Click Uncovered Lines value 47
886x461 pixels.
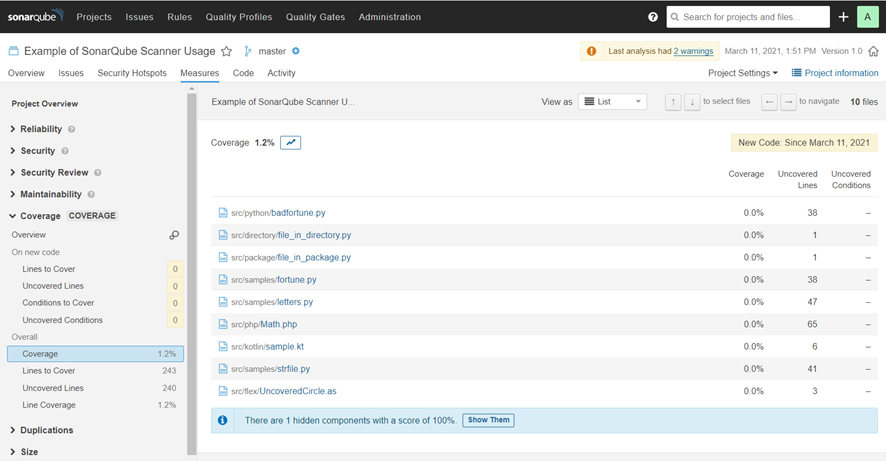pos(812,302)
